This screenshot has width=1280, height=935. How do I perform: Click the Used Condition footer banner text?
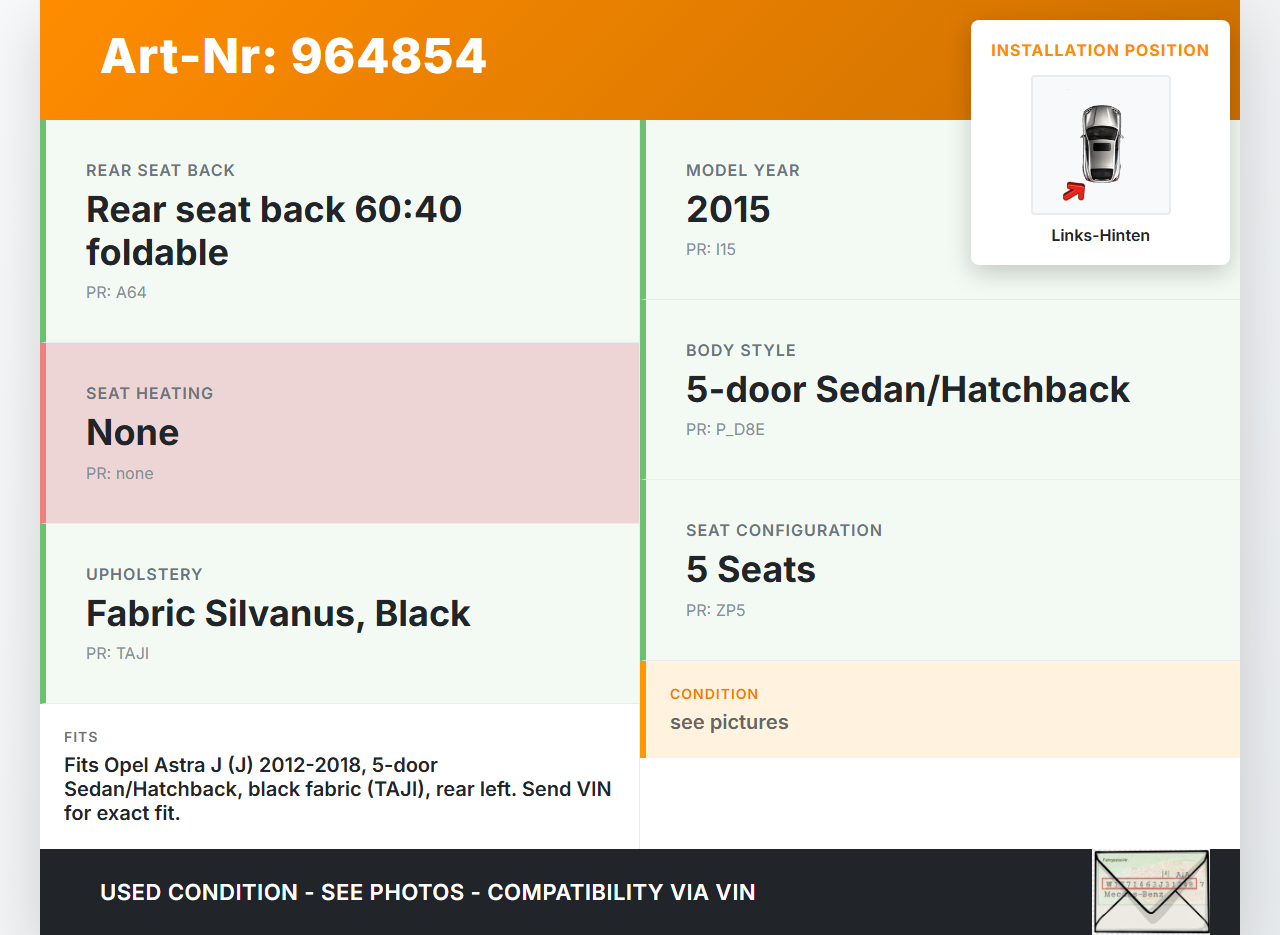[428, 892]
